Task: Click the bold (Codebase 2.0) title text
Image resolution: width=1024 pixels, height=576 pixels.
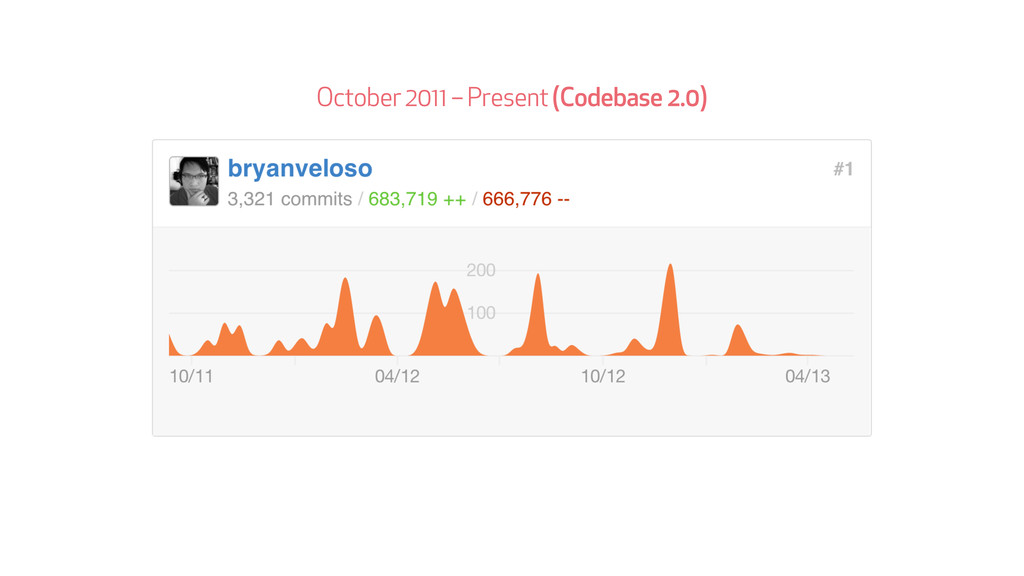Action: pyautogui.click(x=630, y=98)
